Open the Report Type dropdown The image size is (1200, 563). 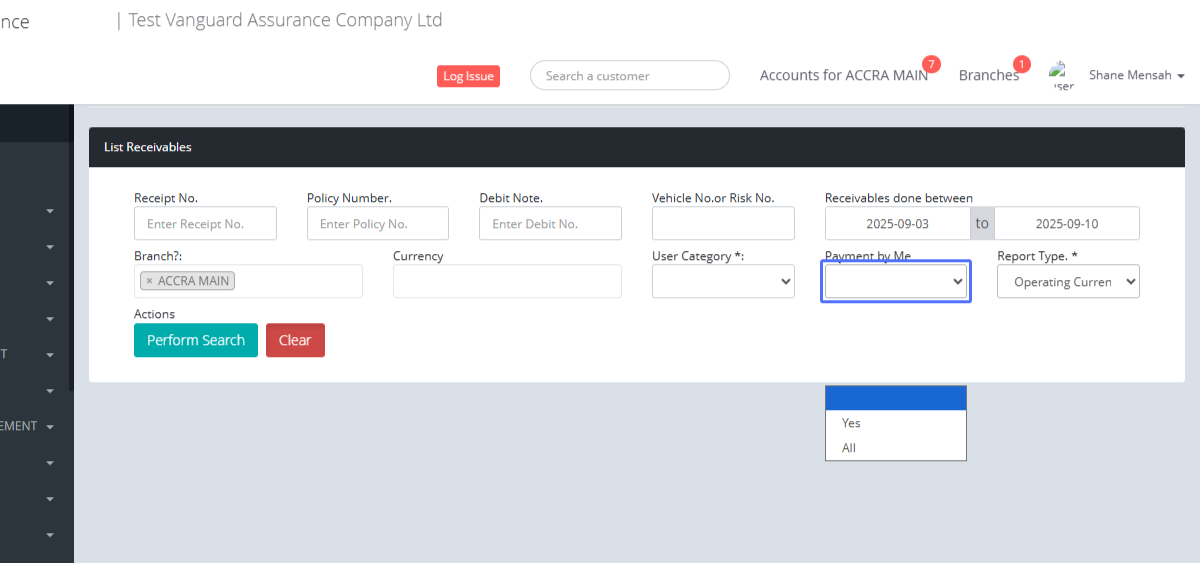coord(1068,282)
